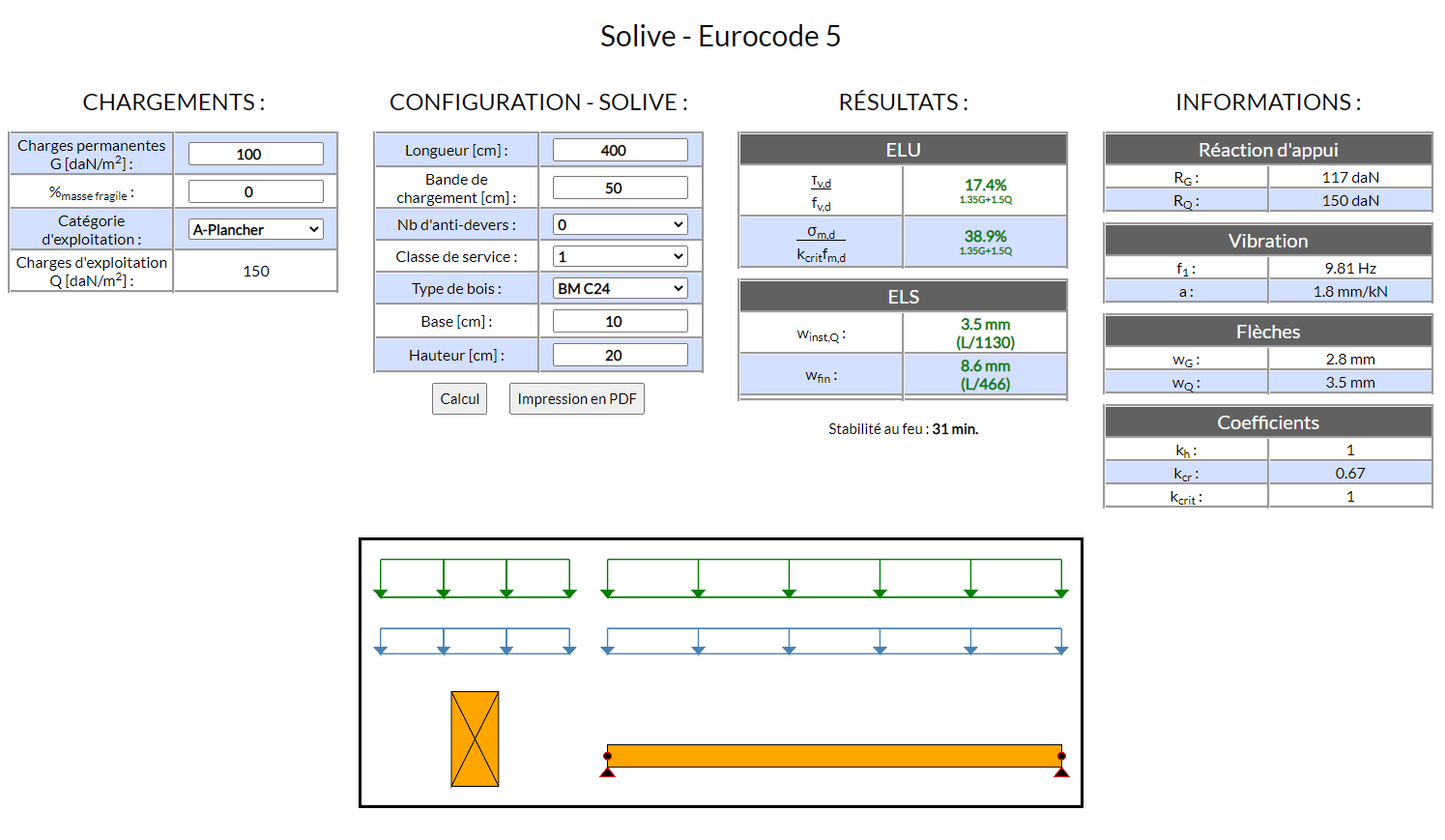Click the Longueur input field
The image size is (1445, 840).
coord(620,151)
